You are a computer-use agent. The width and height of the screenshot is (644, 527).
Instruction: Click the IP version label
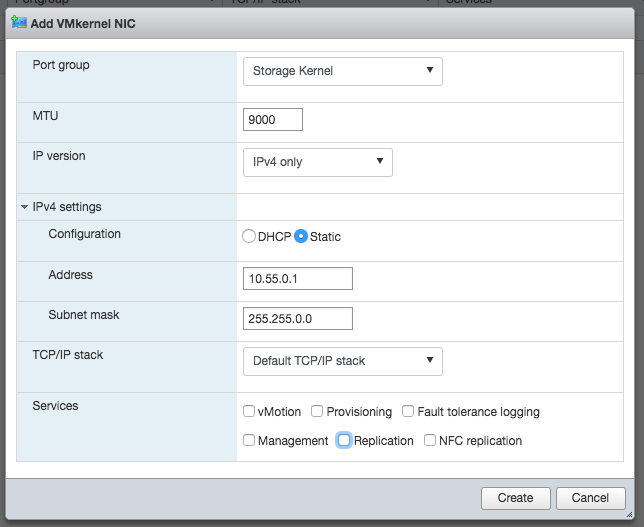59,156
